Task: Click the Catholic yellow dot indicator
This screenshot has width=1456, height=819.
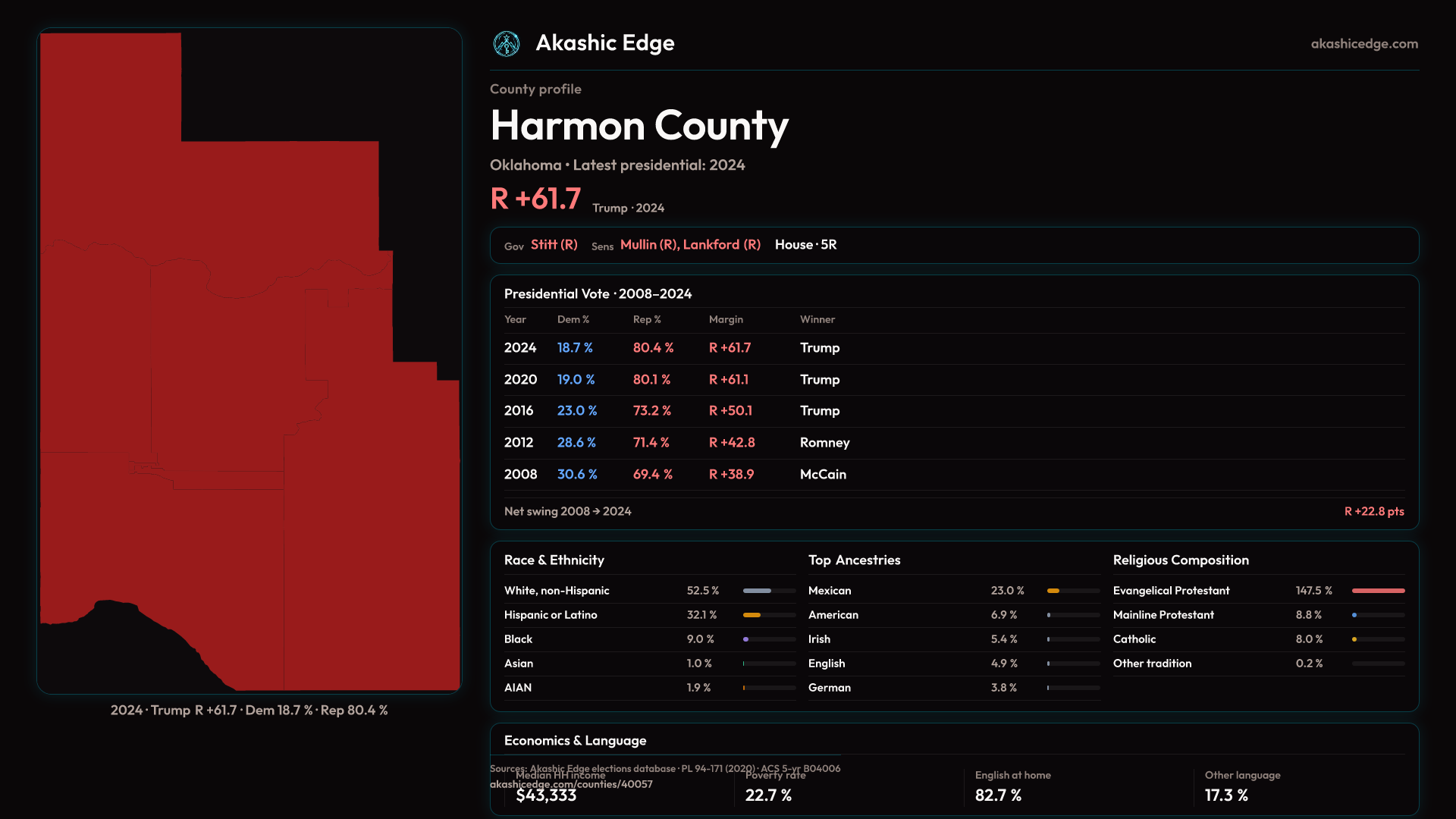Action: click(x=1354, y=639)
